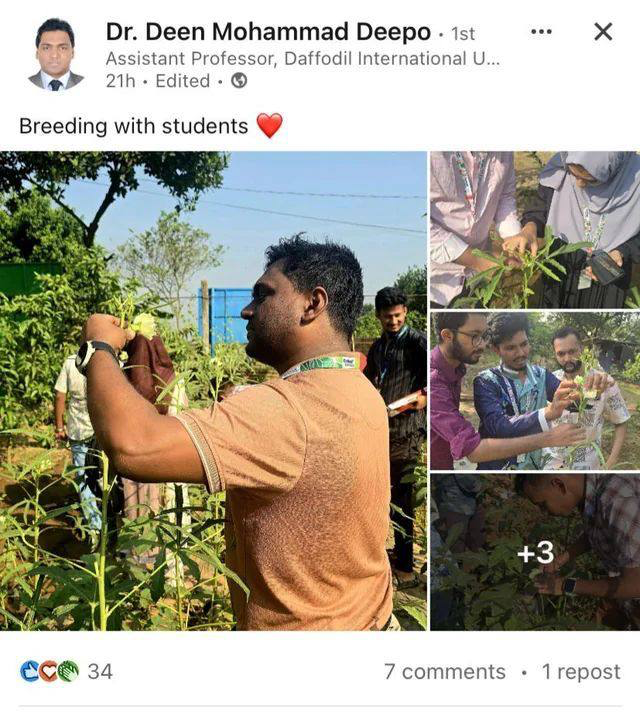Open the middle photo of three men with a plant

(535, 391)
